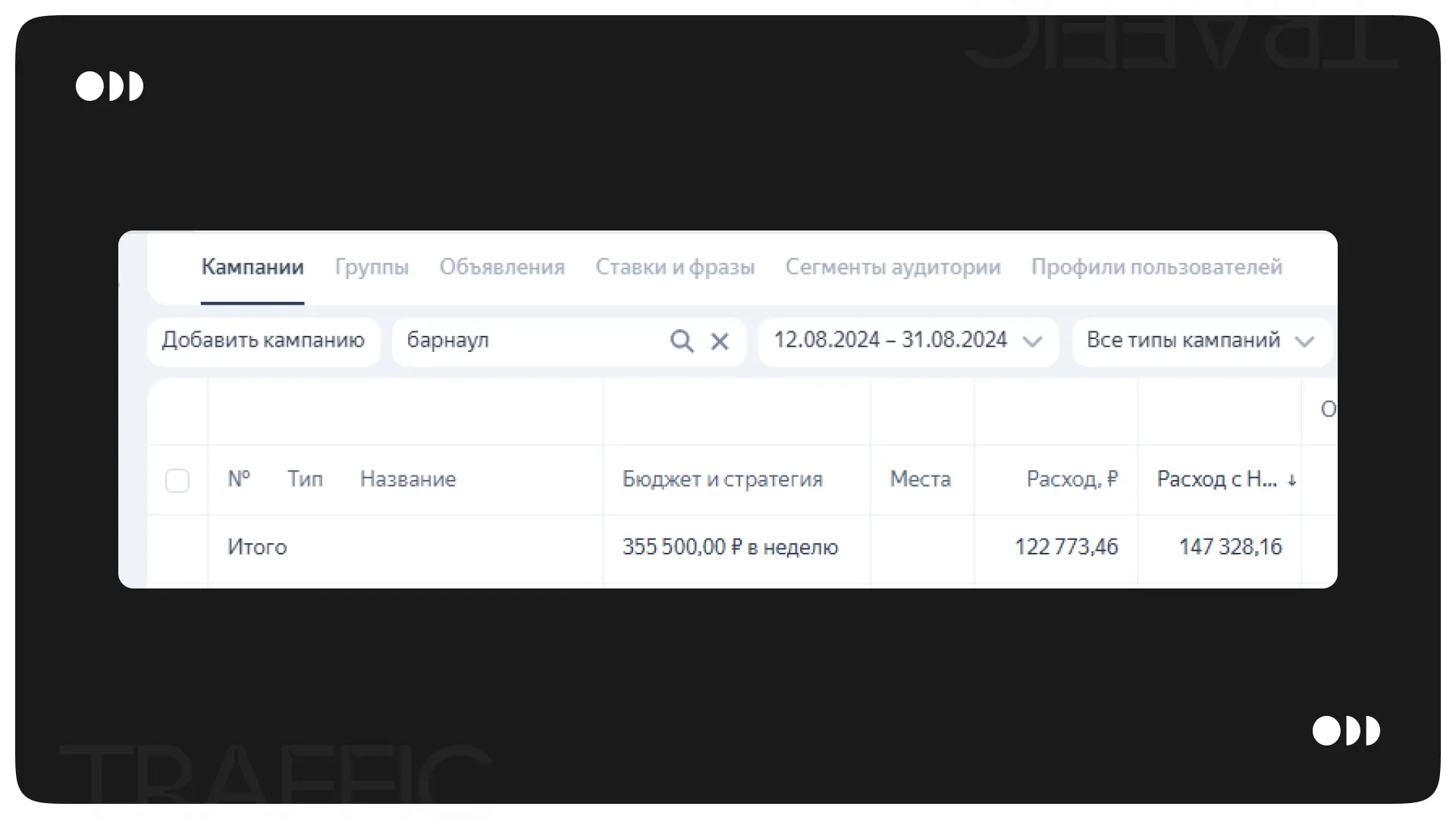Click the Бюджет и стратегия column header
The image size is (1456, 819).
pos(722,479)
